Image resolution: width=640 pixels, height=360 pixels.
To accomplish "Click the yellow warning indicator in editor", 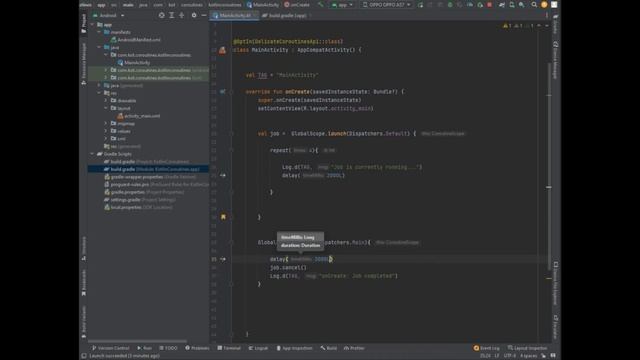I will coord(508,26).
